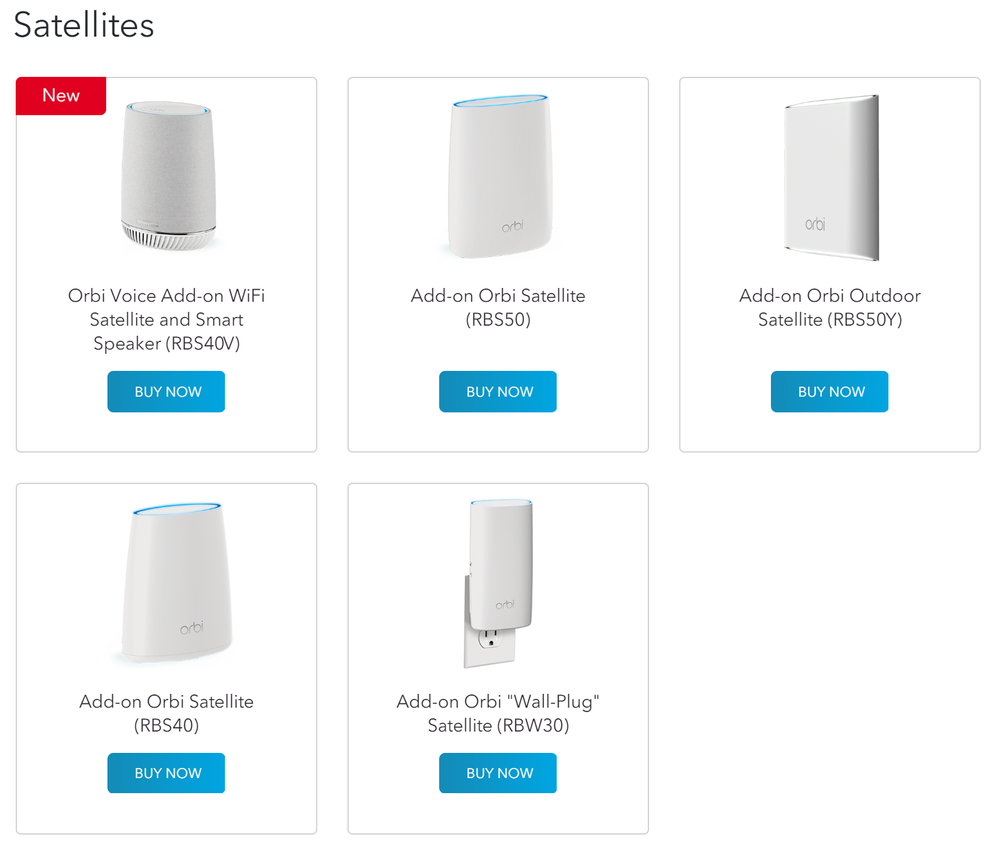This screenshot has height=853, width=999.
Task: Click the Add-on Orbi Satellite (RBS50) title
Action: pos(498,307)
